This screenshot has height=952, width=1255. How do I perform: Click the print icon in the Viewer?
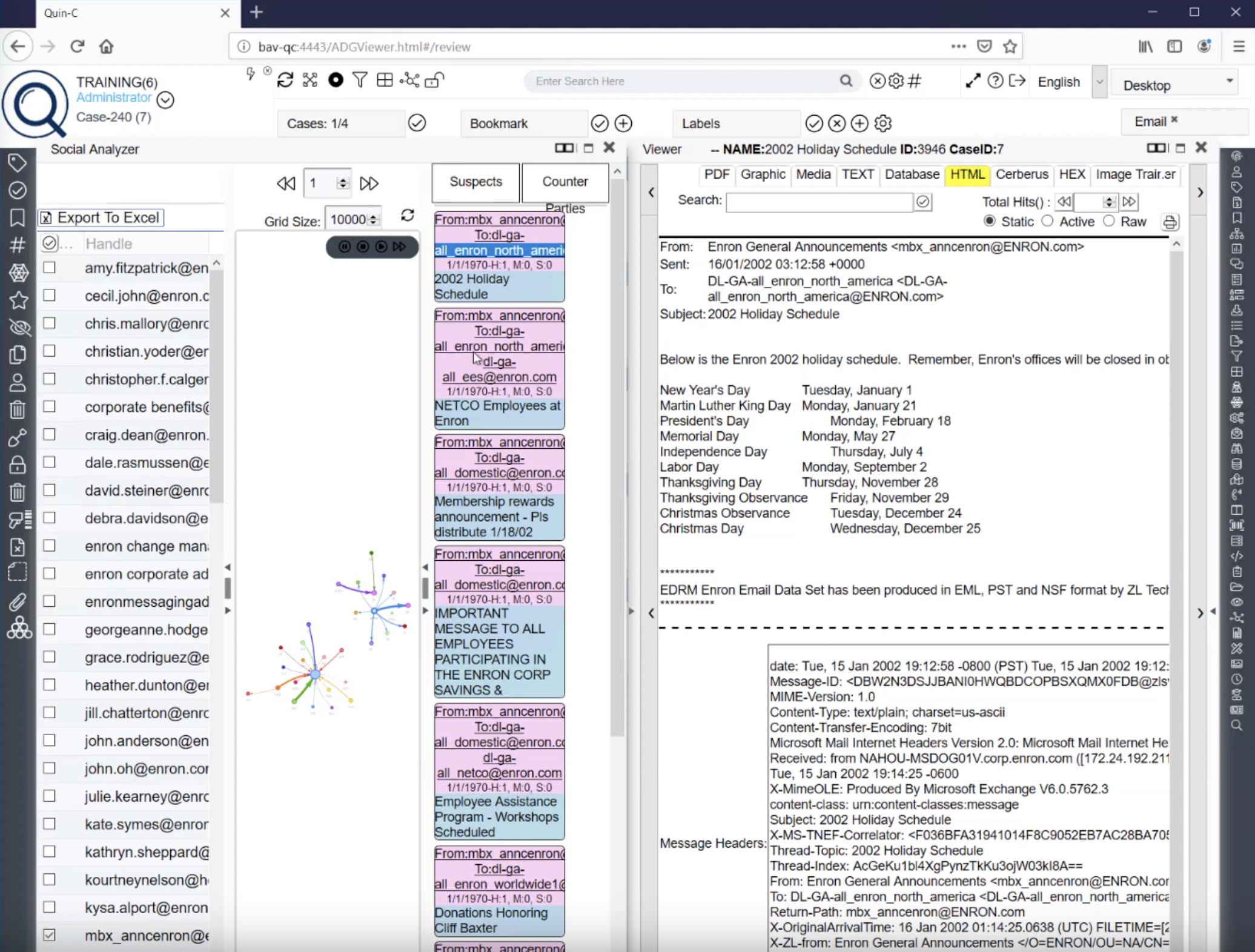point(1170,222)
